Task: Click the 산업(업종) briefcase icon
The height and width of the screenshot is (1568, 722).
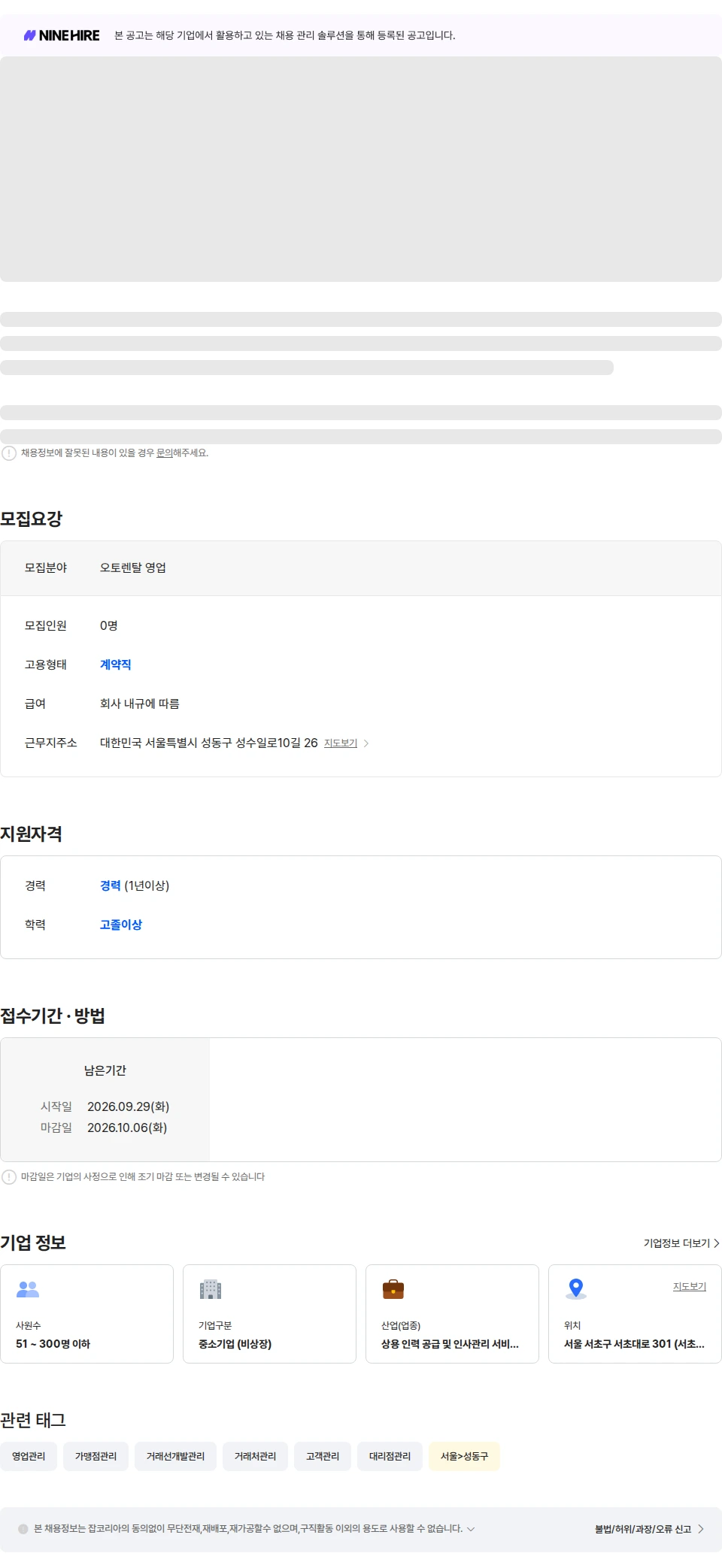Action: (x=393, y=1289)
